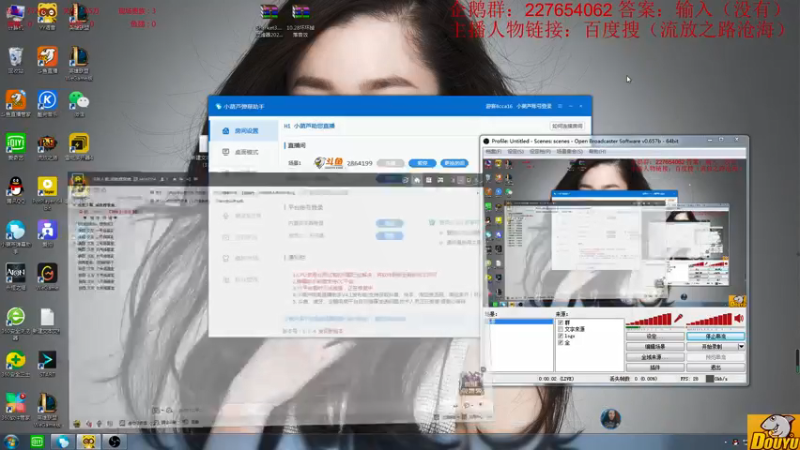Open the 360 browser green e icon
Viewport: 800px width, 450px height.
16,317
